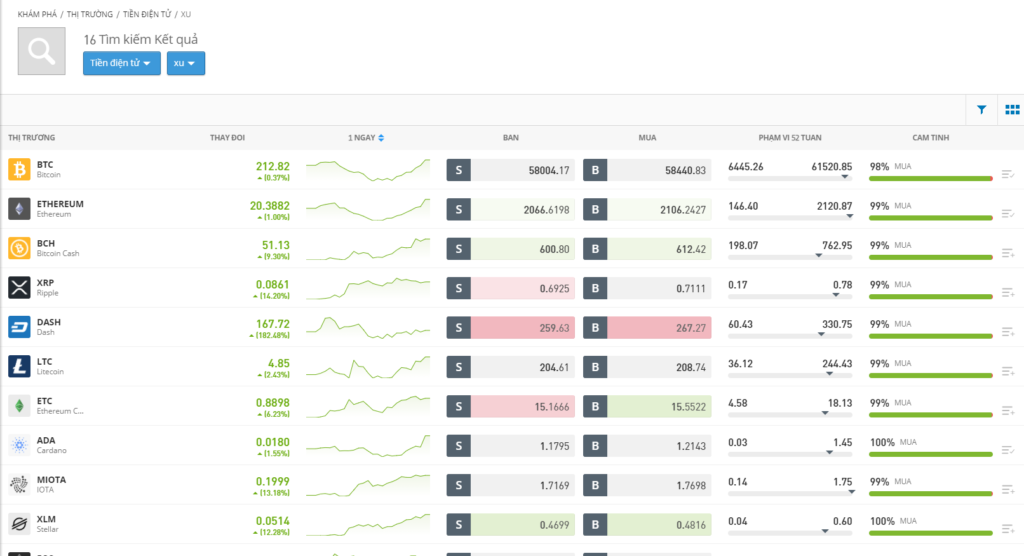Screen dimensions: 1024x556
Task: Add BCH to watchlist icon
Action: pyautogui.click(x=1008, y=253)
